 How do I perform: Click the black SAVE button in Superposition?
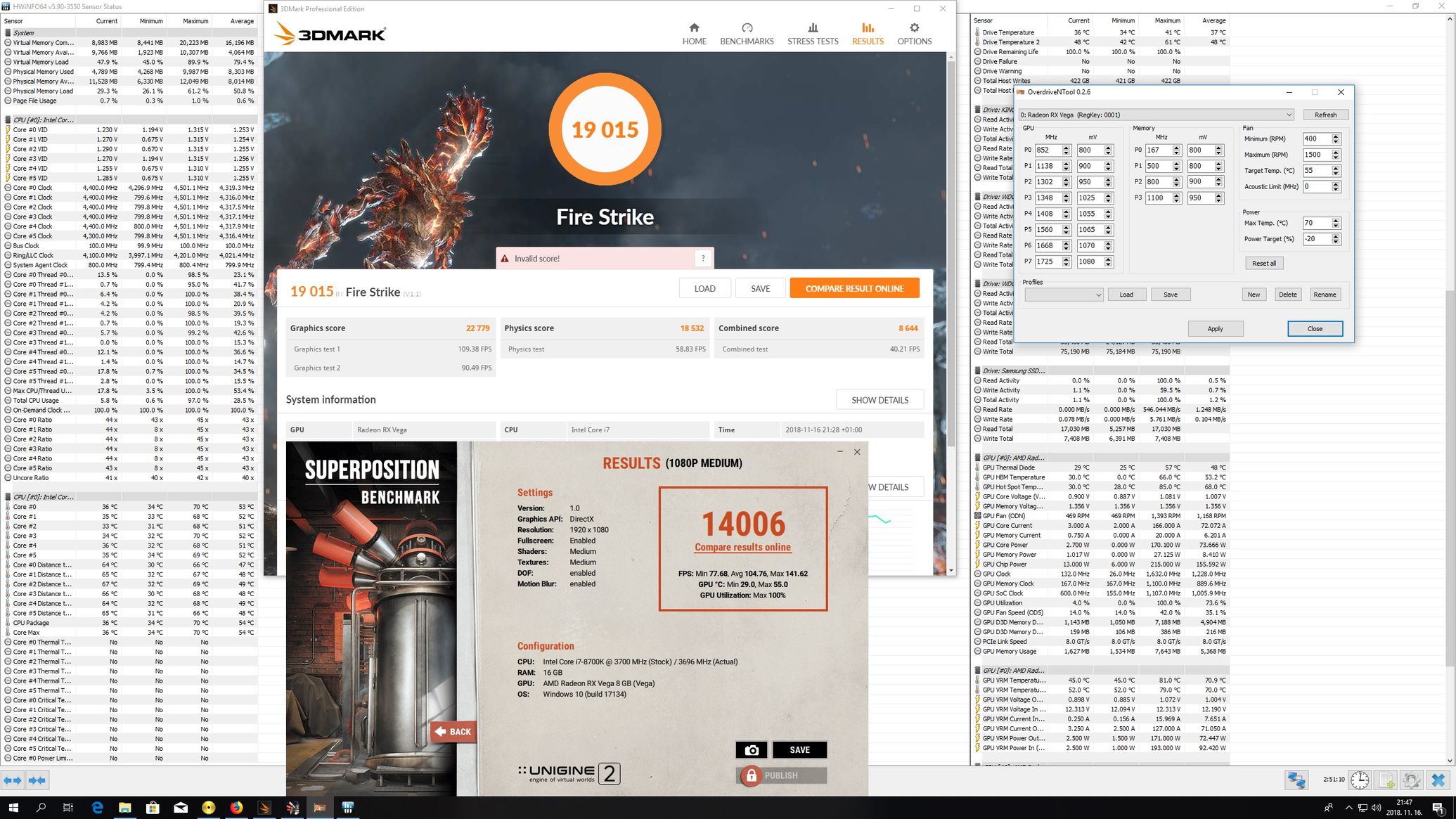[x=799, y=750]
